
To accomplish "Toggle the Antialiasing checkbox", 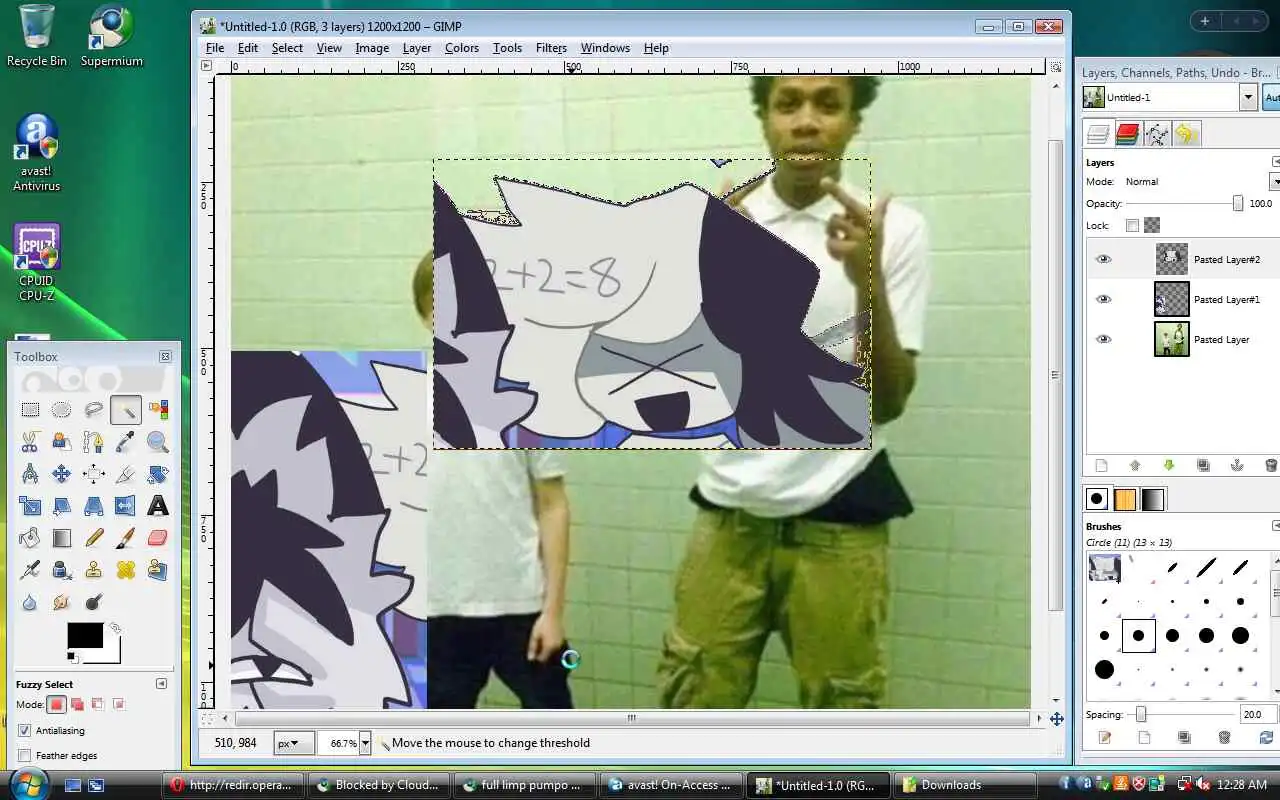I will [25, 731].
